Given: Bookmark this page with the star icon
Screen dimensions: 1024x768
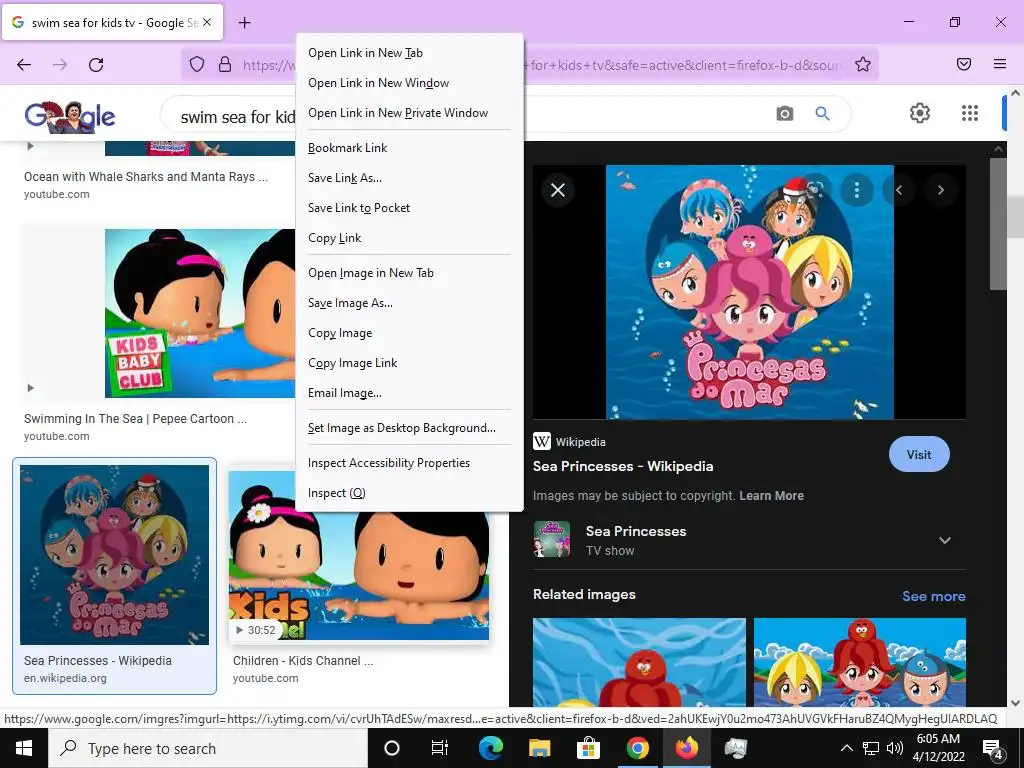Looking at the screenshot, I should [863, 64].
